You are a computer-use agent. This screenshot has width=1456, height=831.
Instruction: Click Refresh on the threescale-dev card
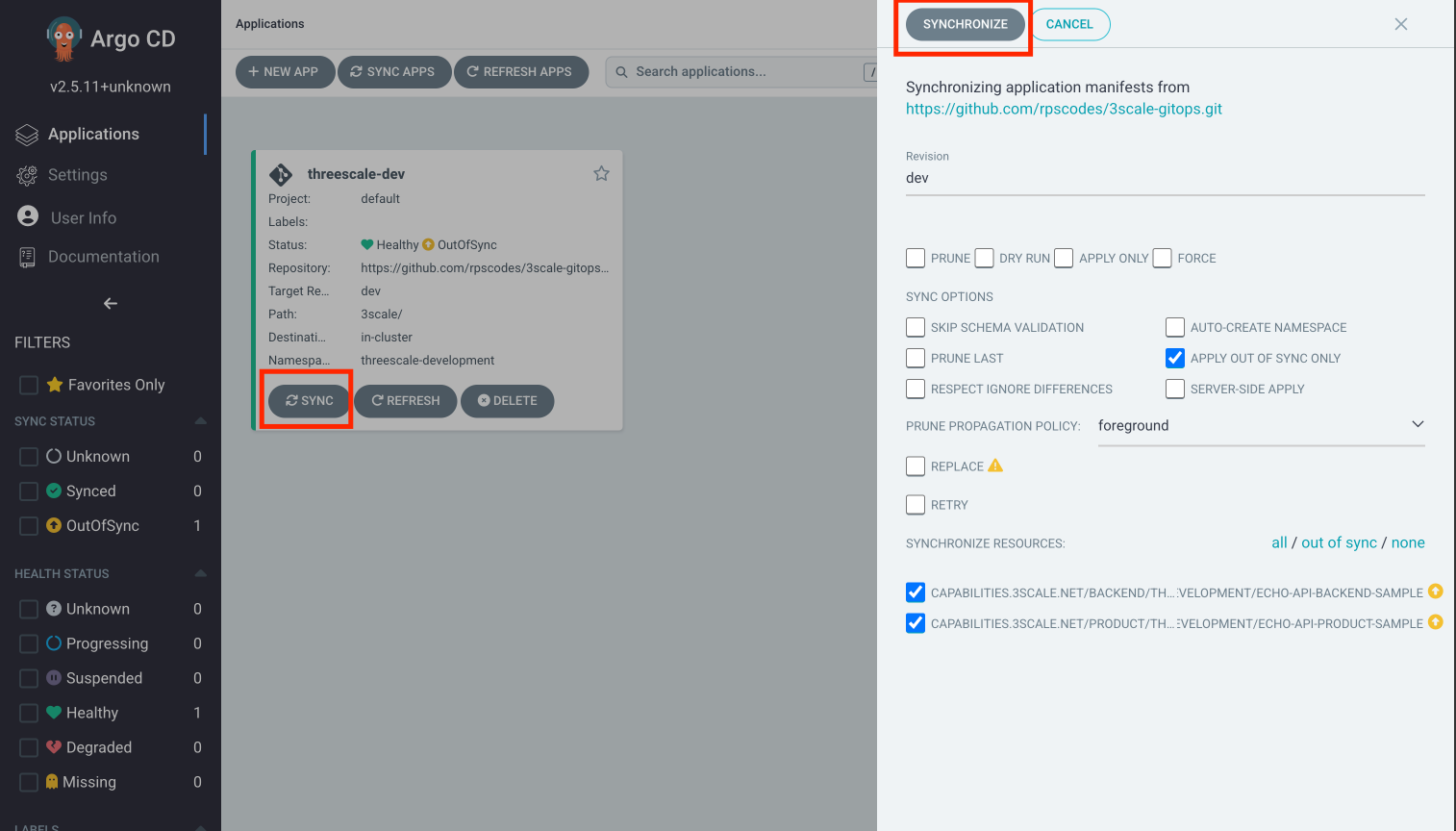[406, 401]
